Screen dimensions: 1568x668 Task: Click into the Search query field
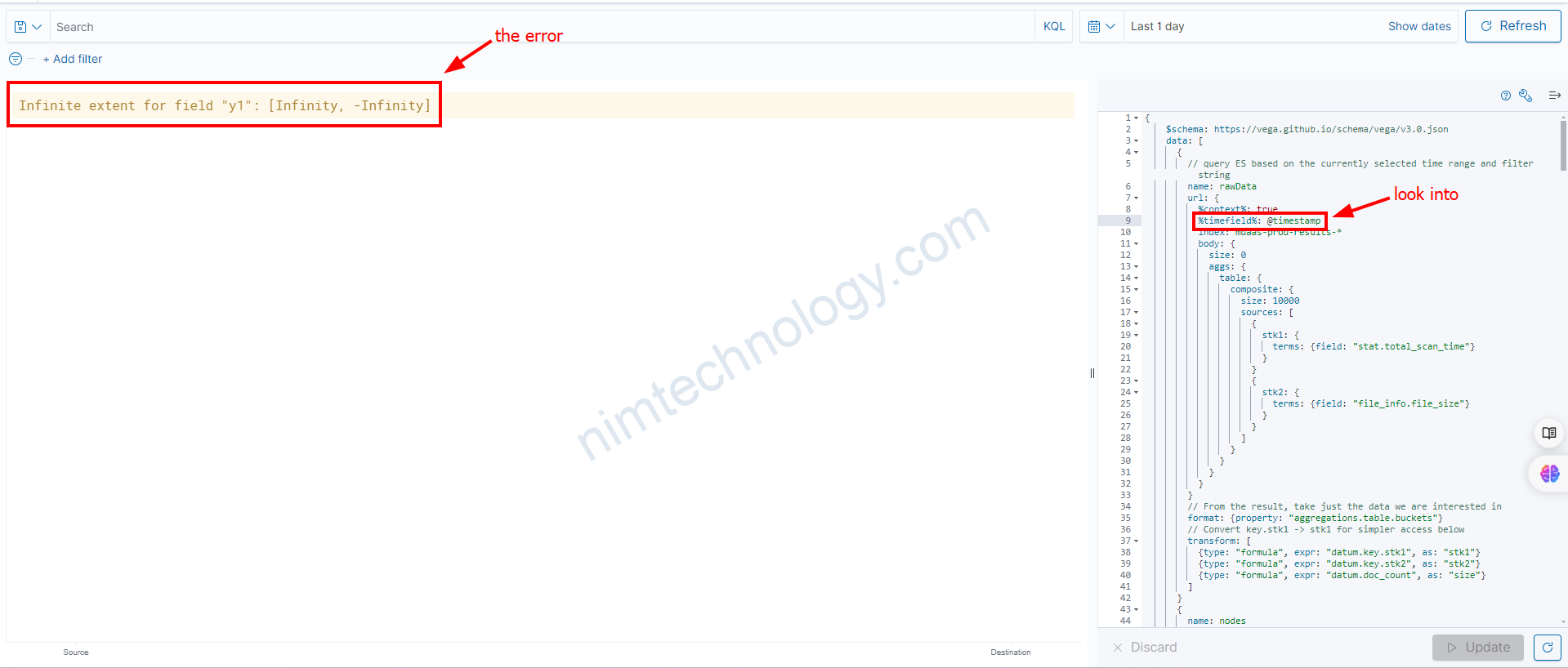[539, 27]
